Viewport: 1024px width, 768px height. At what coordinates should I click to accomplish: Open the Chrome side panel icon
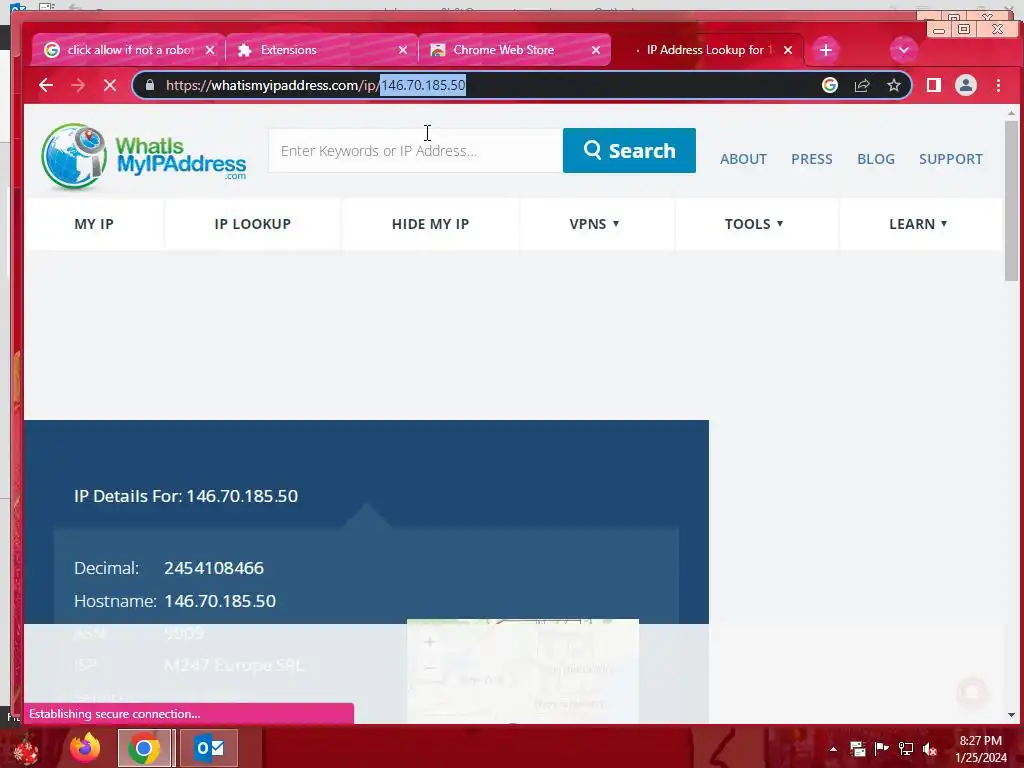pyautogui.click(x=933, y=85)
